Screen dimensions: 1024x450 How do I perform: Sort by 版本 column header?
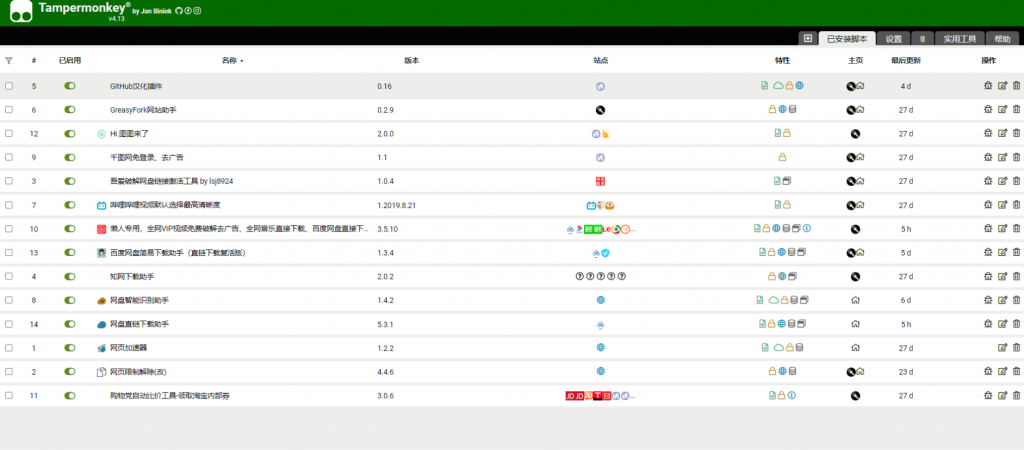tap(411, 60)
